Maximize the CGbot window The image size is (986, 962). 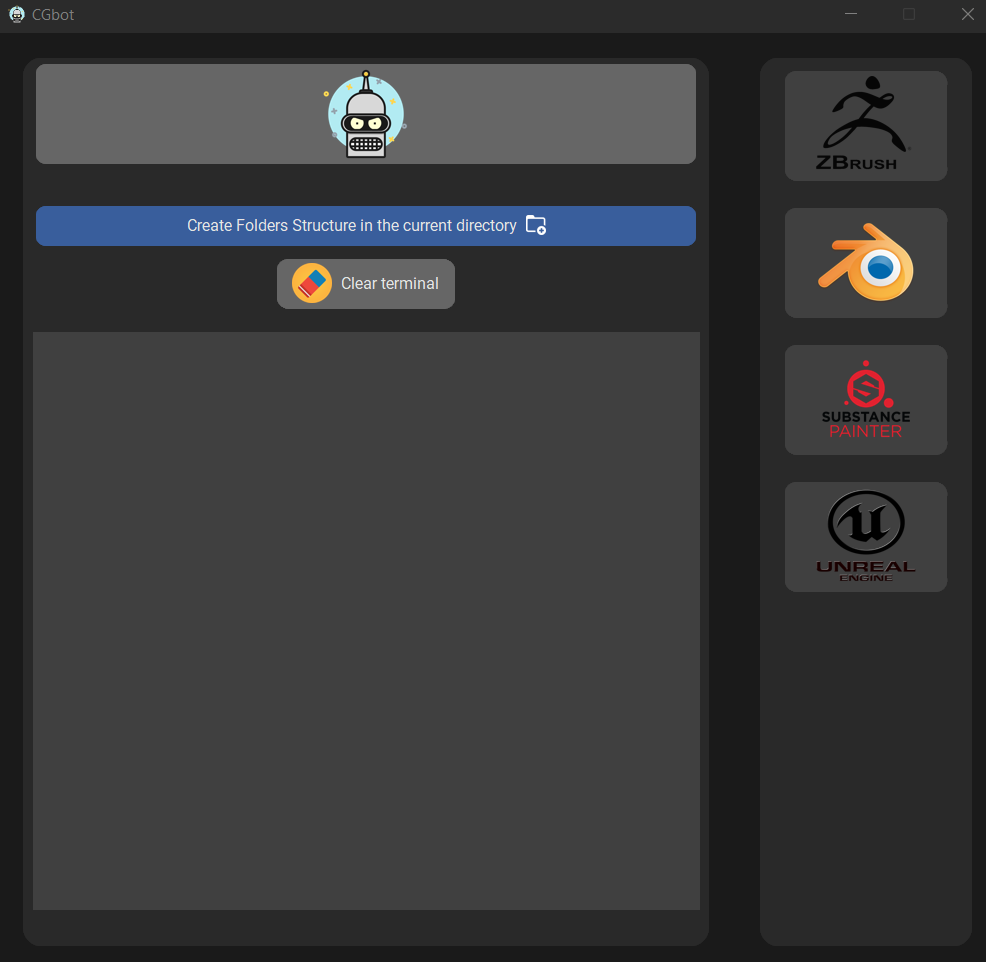pyautogui.click(x=909, y=14)
